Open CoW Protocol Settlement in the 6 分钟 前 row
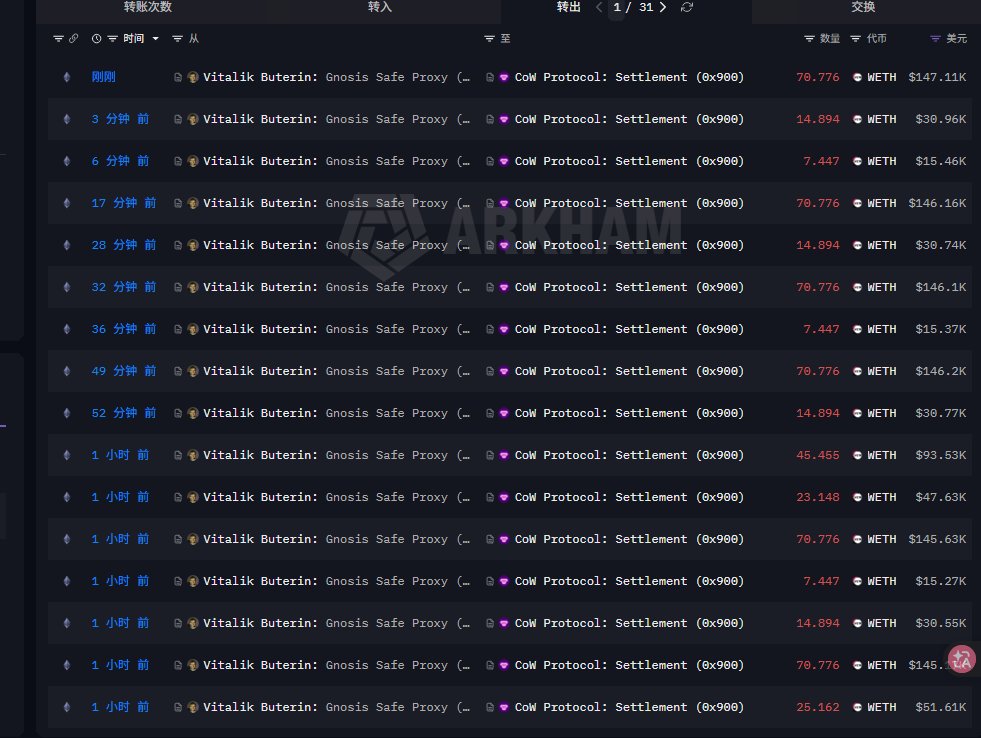981x738 pixels. coord(629,161)
